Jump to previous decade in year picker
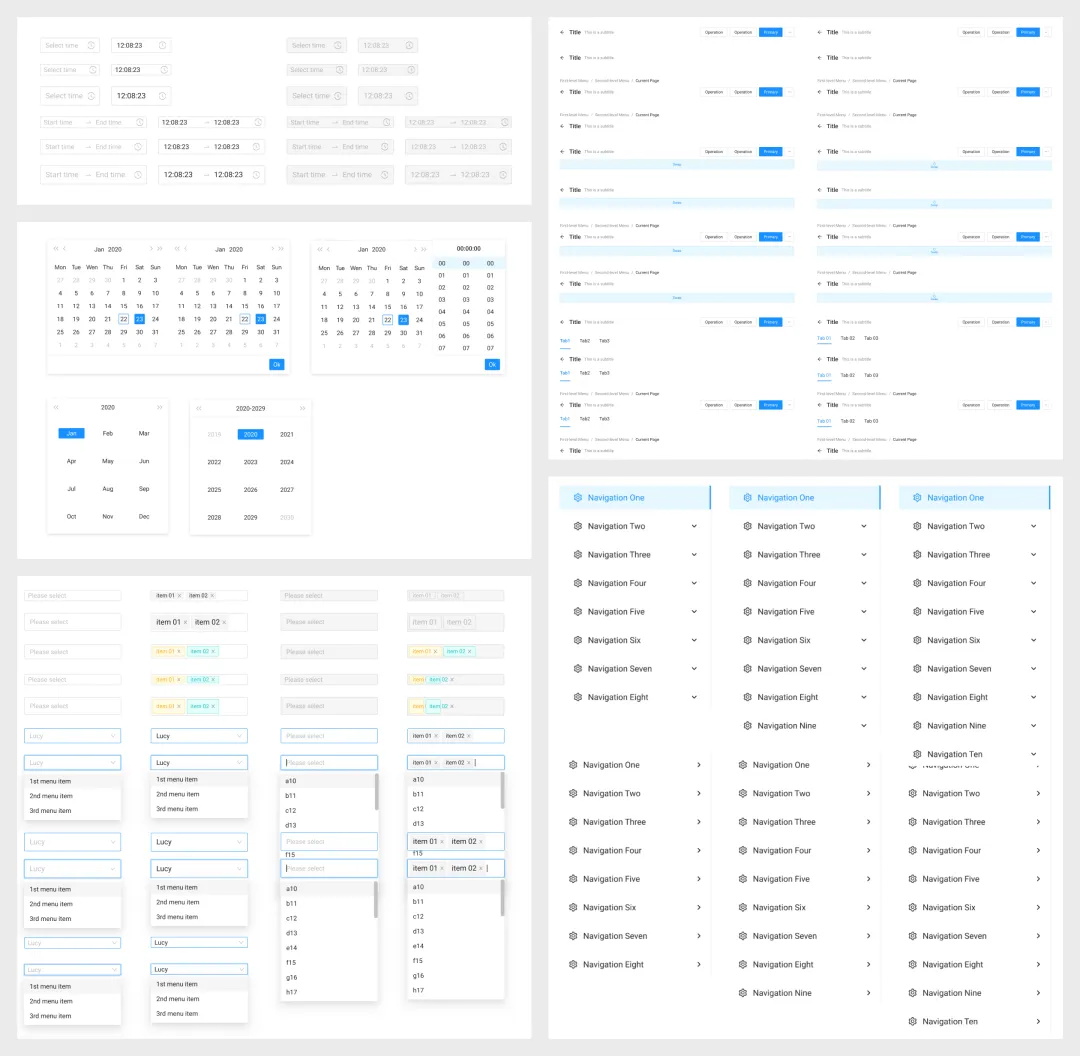 pyautogui.click(x=199, y=408)
